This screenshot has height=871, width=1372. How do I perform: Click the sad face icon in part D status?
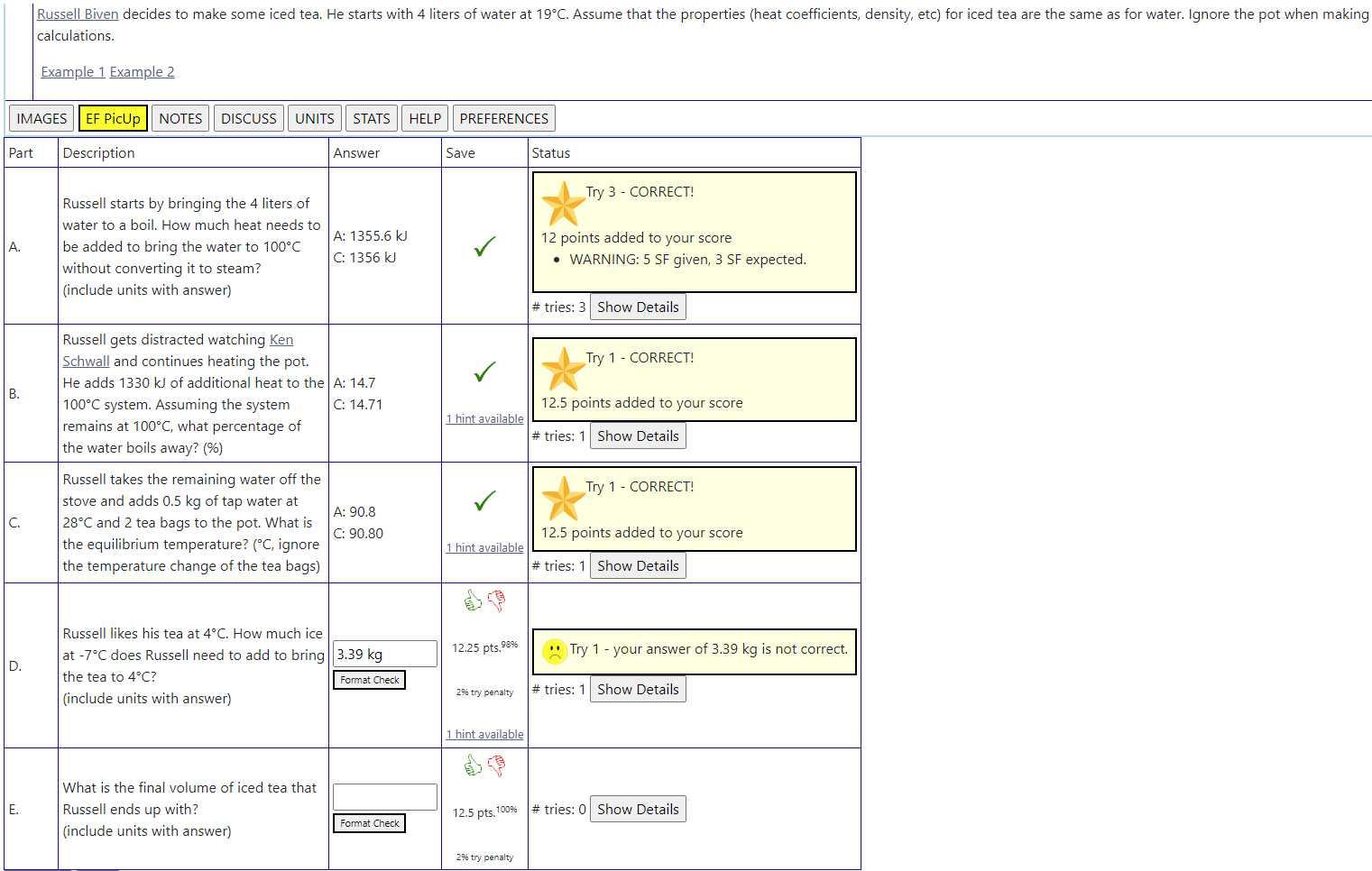pos(553,650)
